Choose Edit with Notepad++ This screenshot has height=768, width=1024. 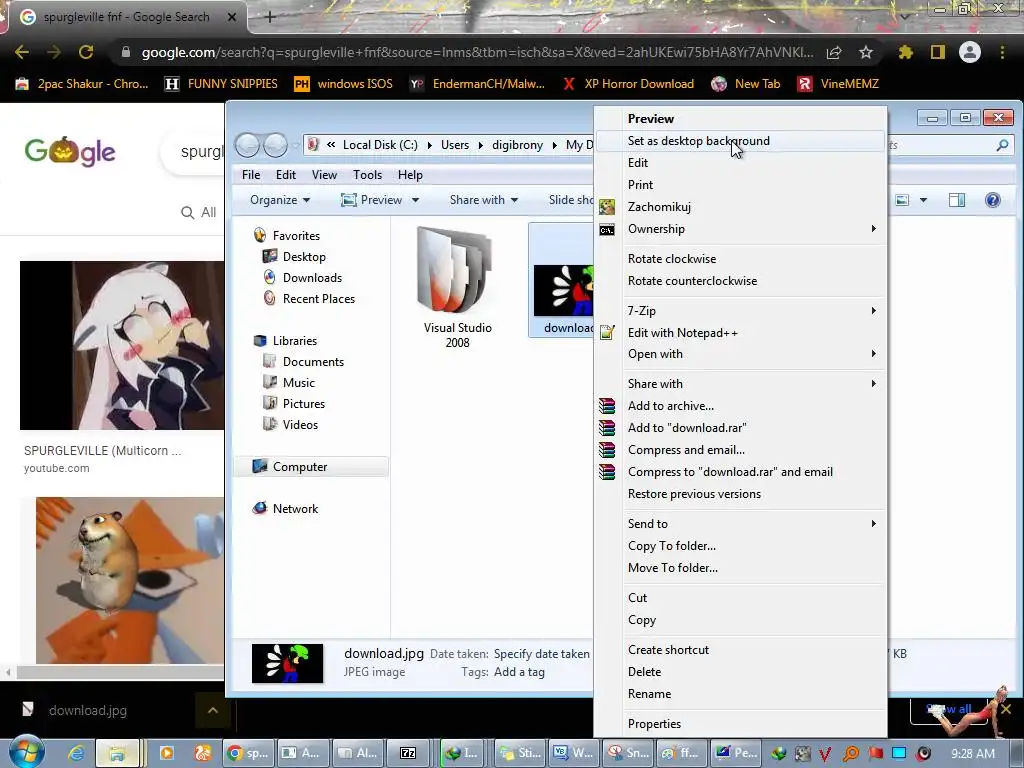click(741, 333)
